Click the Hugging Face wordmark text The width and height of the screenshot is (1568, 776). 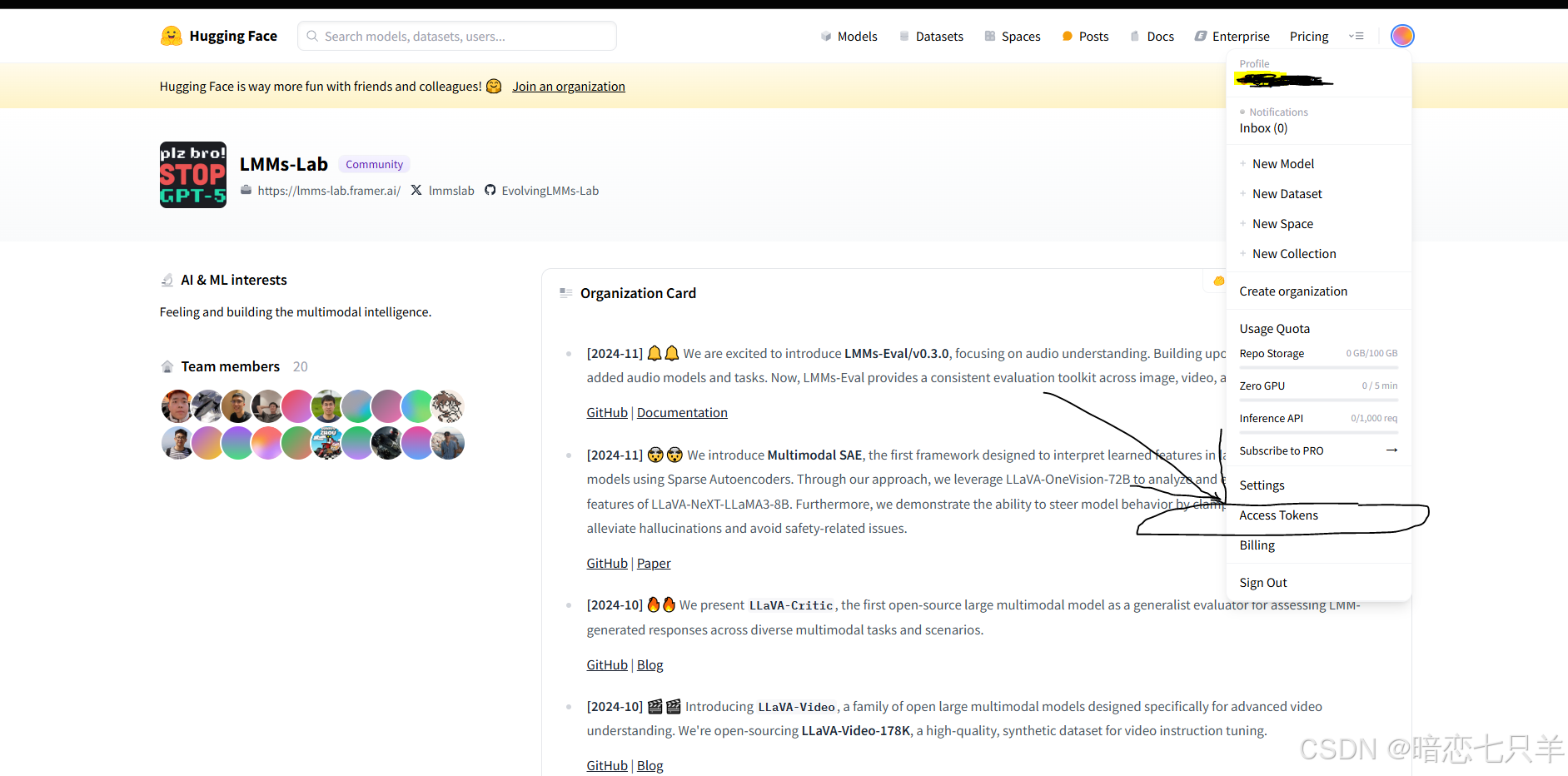tap(233, 36)
